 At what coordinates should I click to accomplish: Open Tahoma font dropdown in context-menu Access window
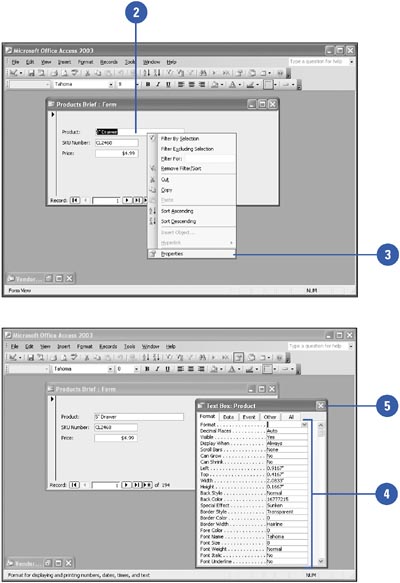111,85
